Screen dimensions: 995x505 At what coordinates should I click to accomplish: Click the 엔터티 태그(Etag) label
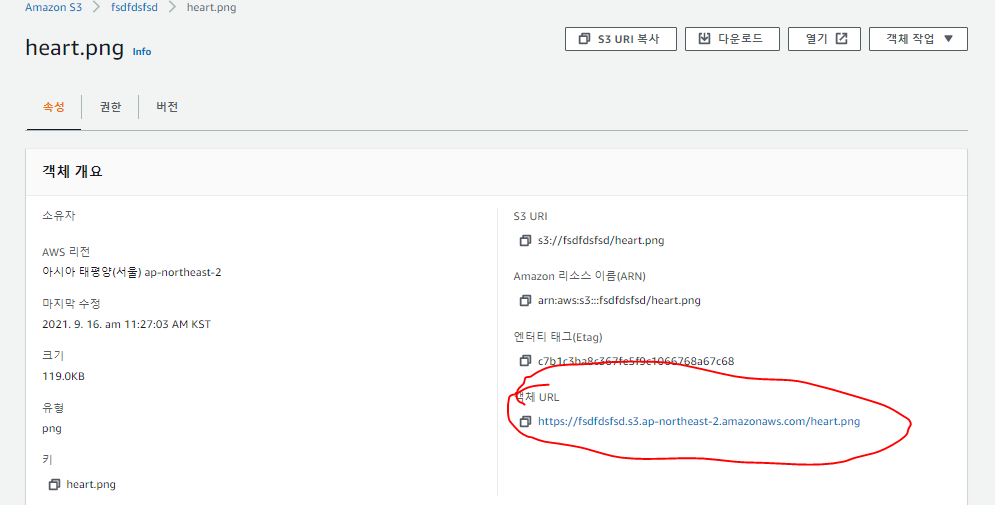click(558, 337)
